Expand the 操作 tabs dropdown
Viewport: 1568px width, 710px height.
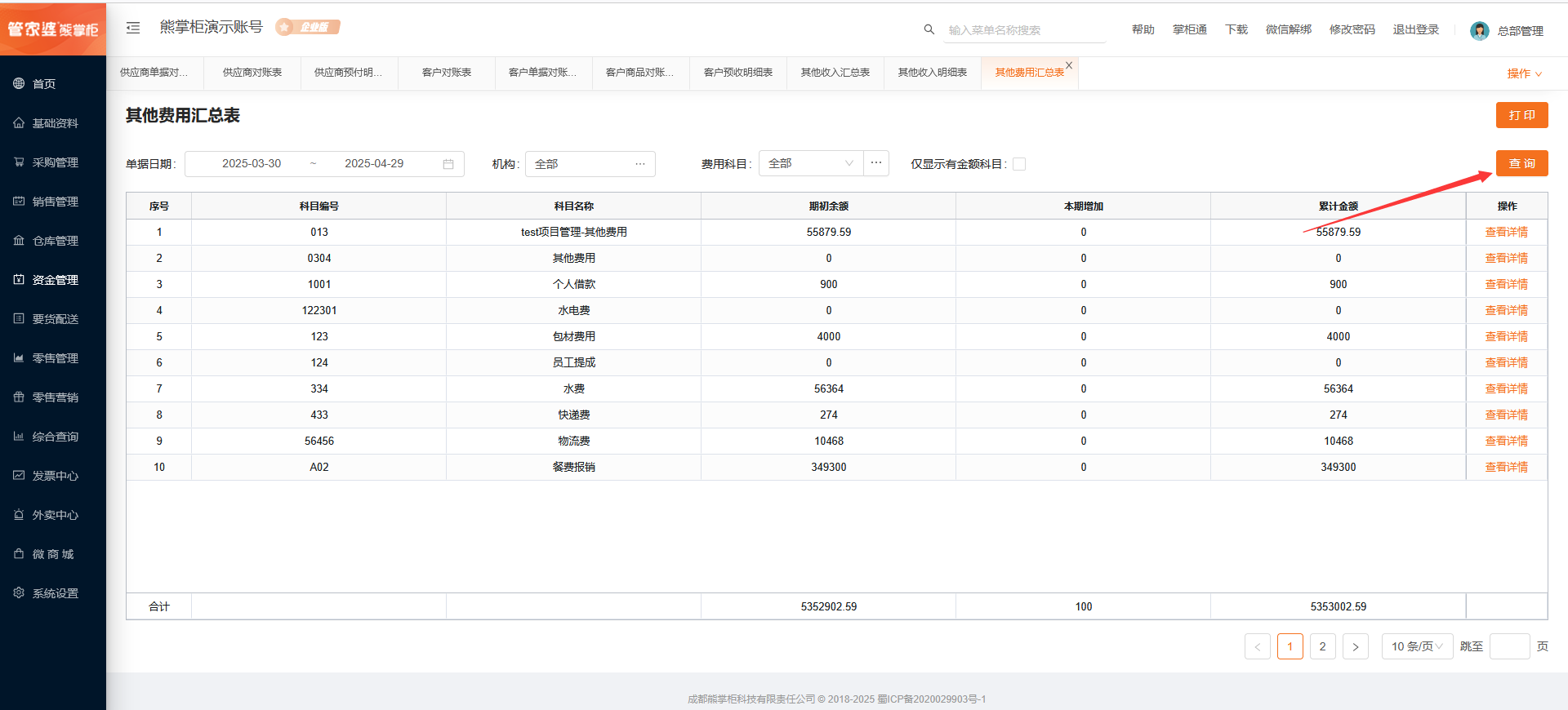(x=1525, y=73)
